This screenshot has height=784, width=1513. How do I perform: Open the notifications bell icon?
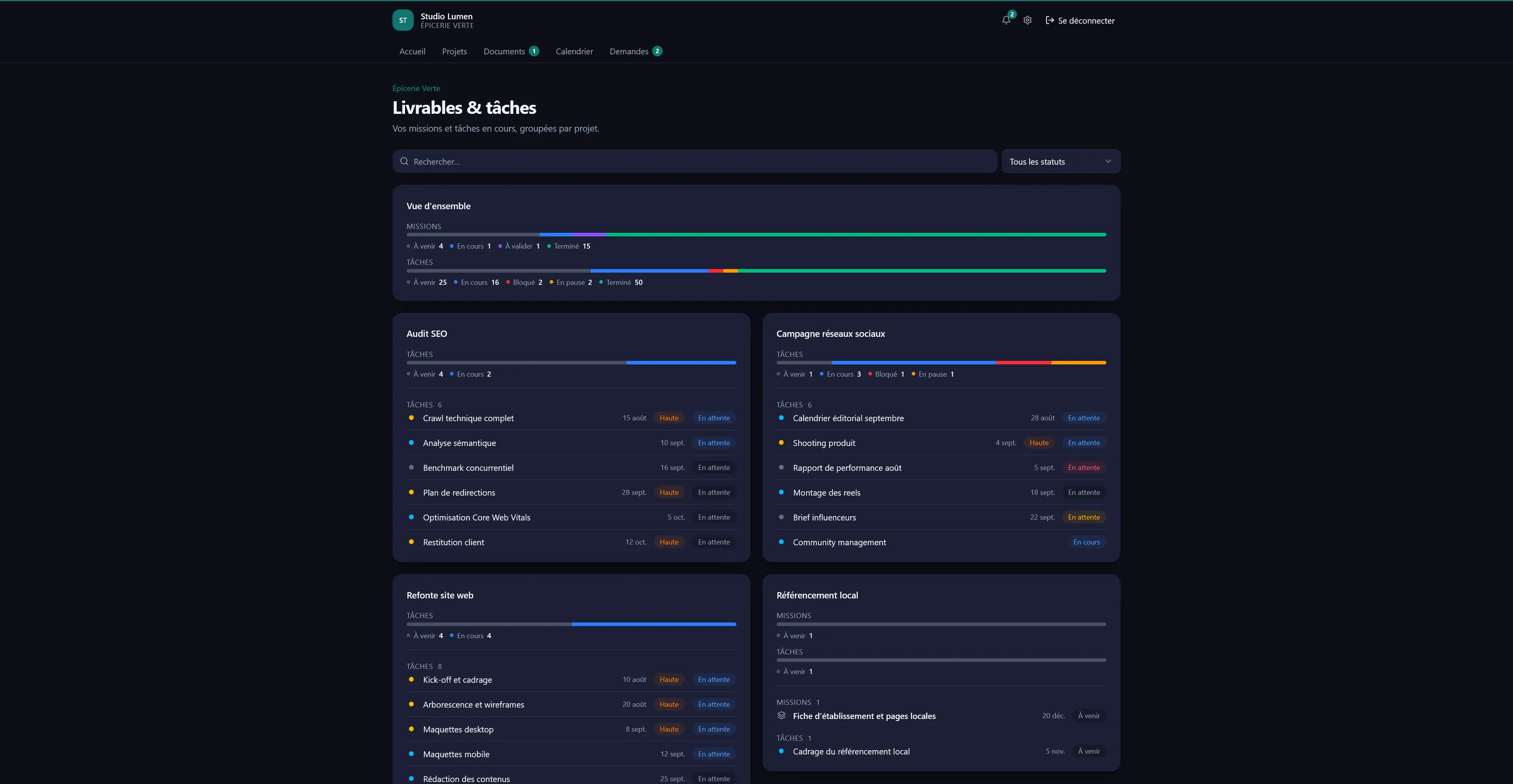point(1006,20)
